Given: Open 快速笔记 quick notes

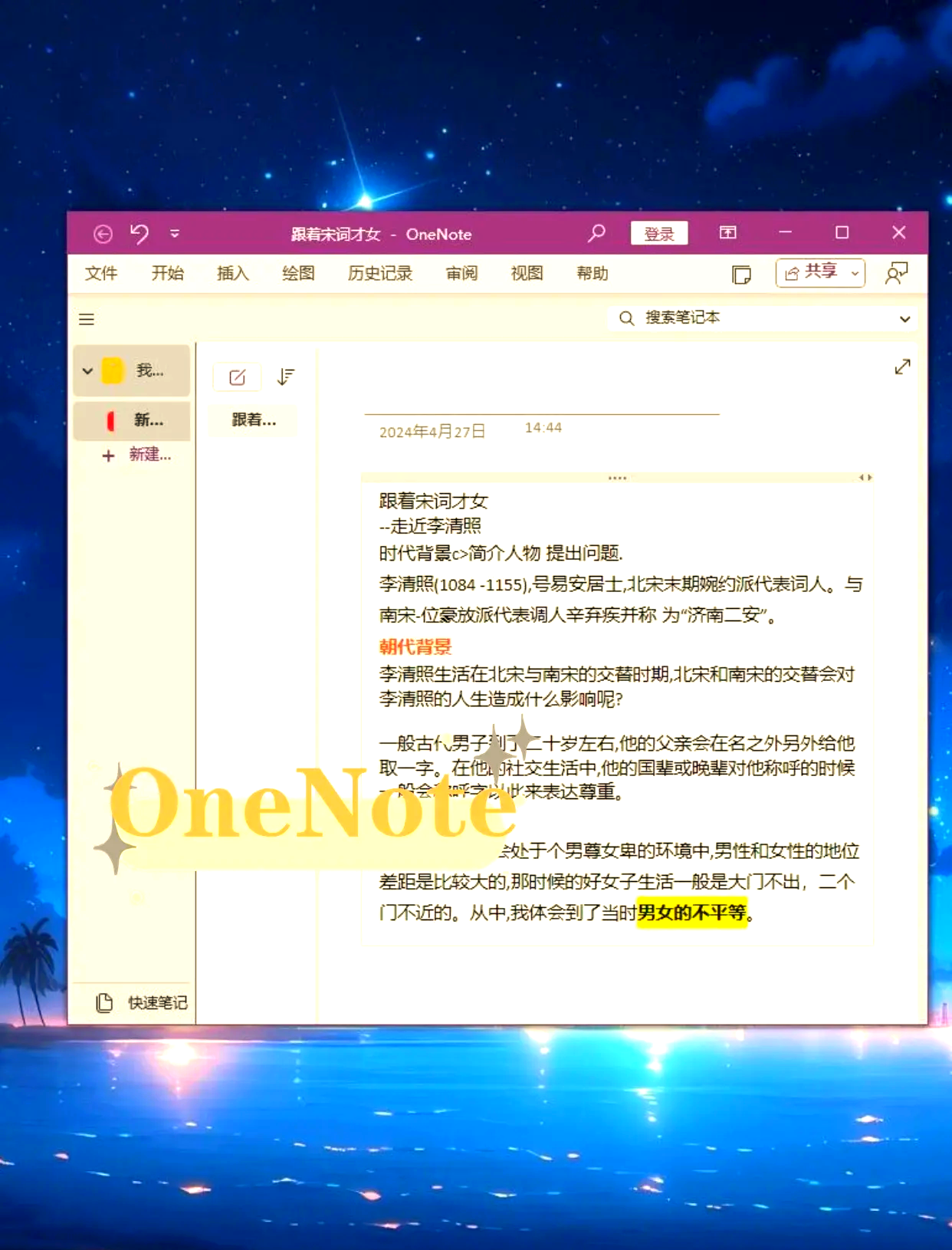Looking at the screenshot, I should point(142,1002).
